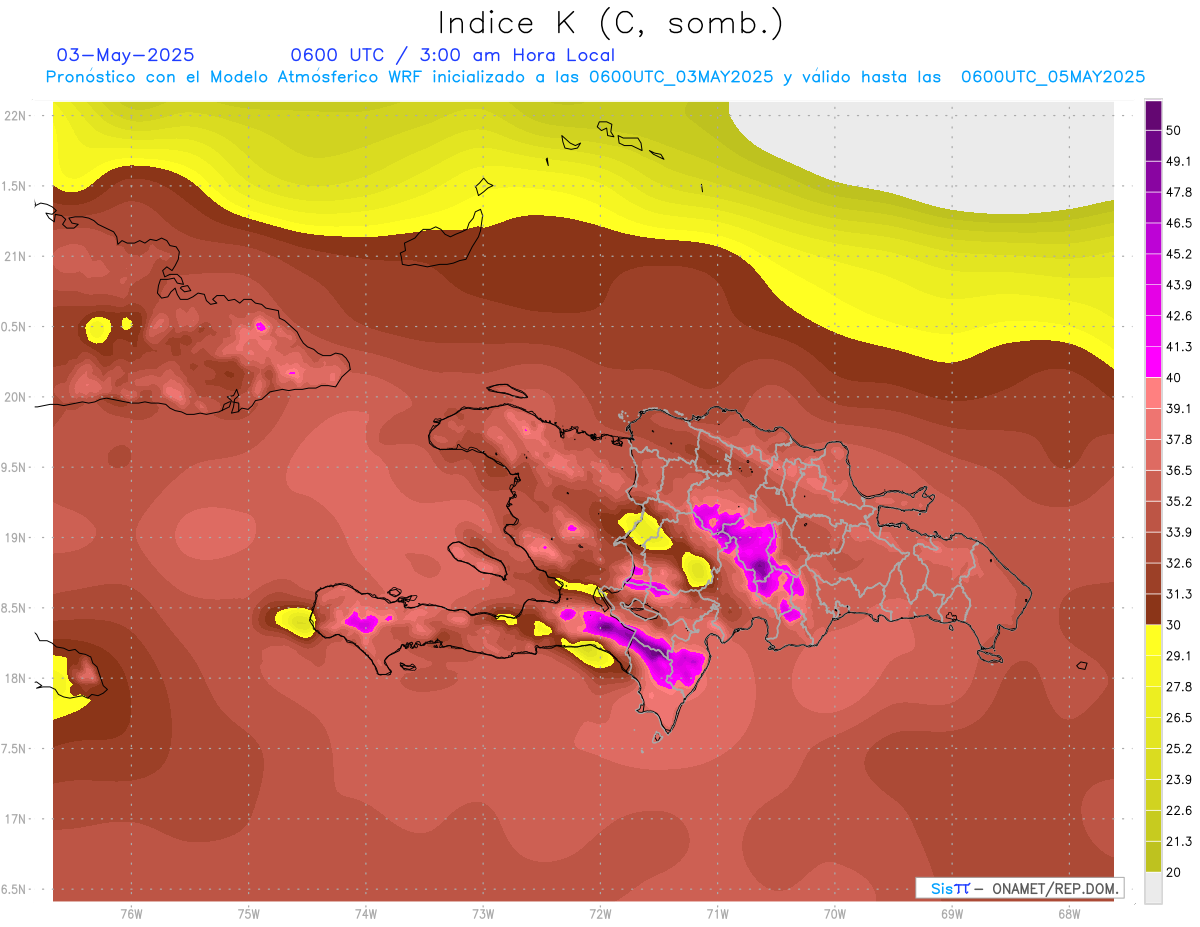The width and height of the screenshot is (1200, 927).
Task: Pick the dark purple legend band above 50
Action: [x=1153, y=115]
